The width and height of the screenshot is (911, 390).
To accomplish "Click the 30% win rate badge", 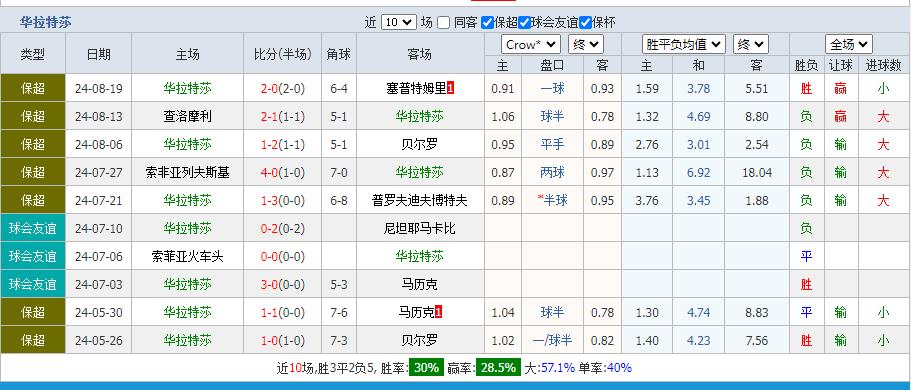I will click(426, 368).
